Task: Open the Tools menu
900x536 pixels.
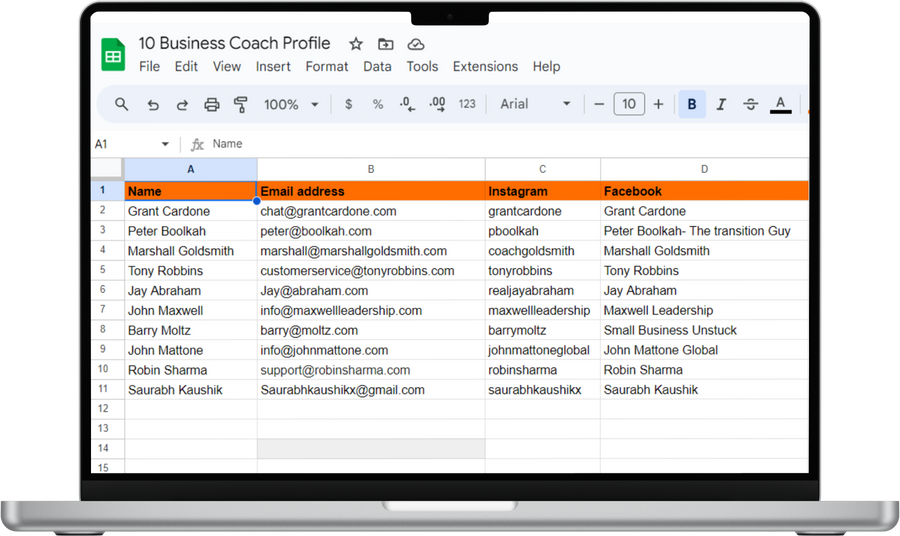Action: coord(422,67)
